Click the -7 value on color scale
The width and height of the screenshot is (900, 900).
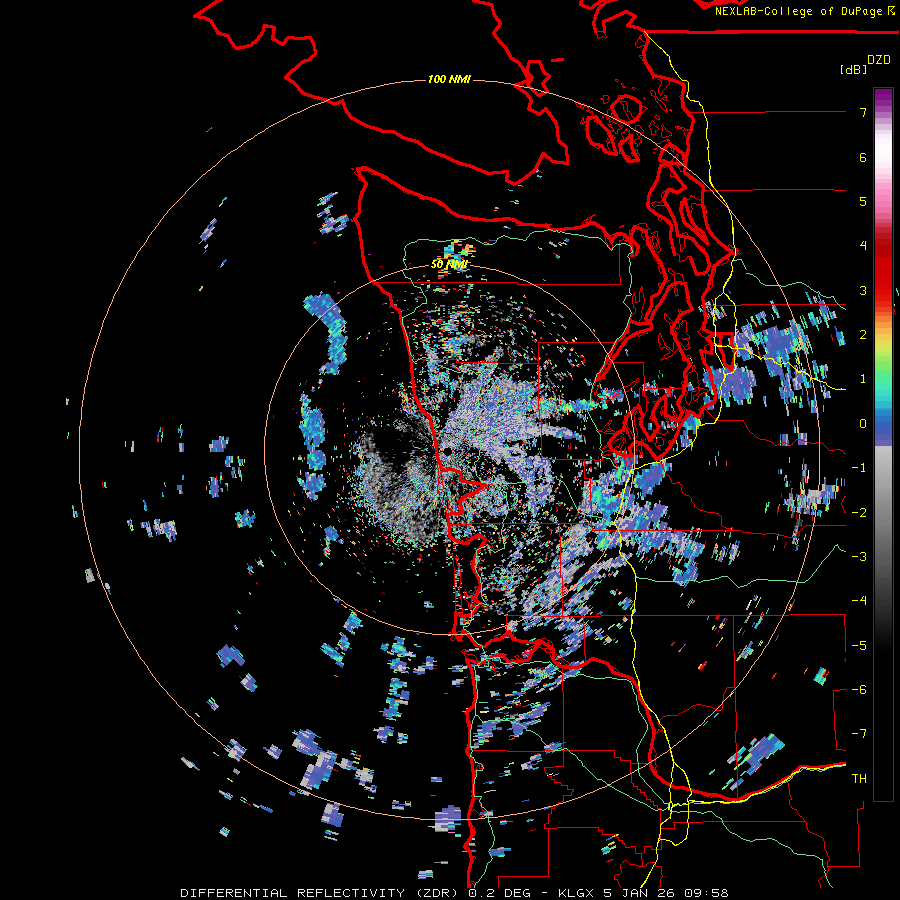[x=859, y=734]
